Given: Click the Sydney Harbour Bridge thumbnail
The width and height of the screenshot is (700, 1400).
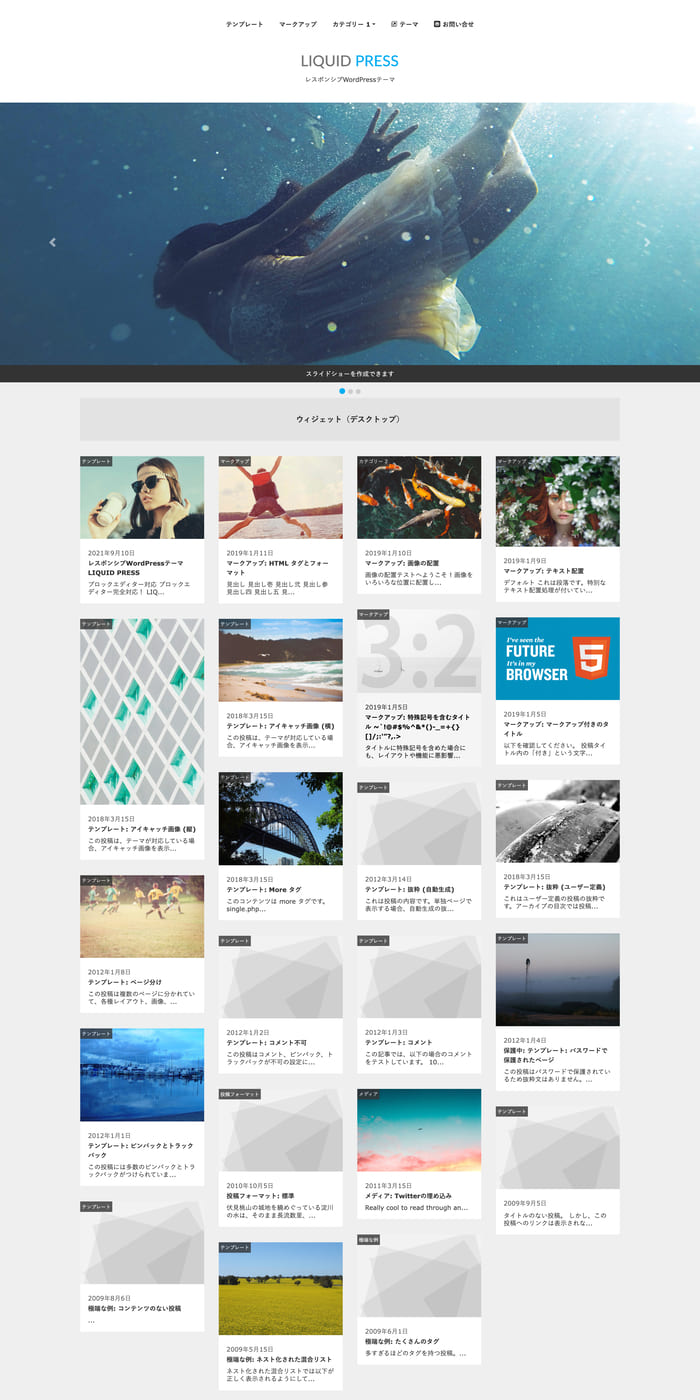Looking at the screenshot, I should pos(280,818).
